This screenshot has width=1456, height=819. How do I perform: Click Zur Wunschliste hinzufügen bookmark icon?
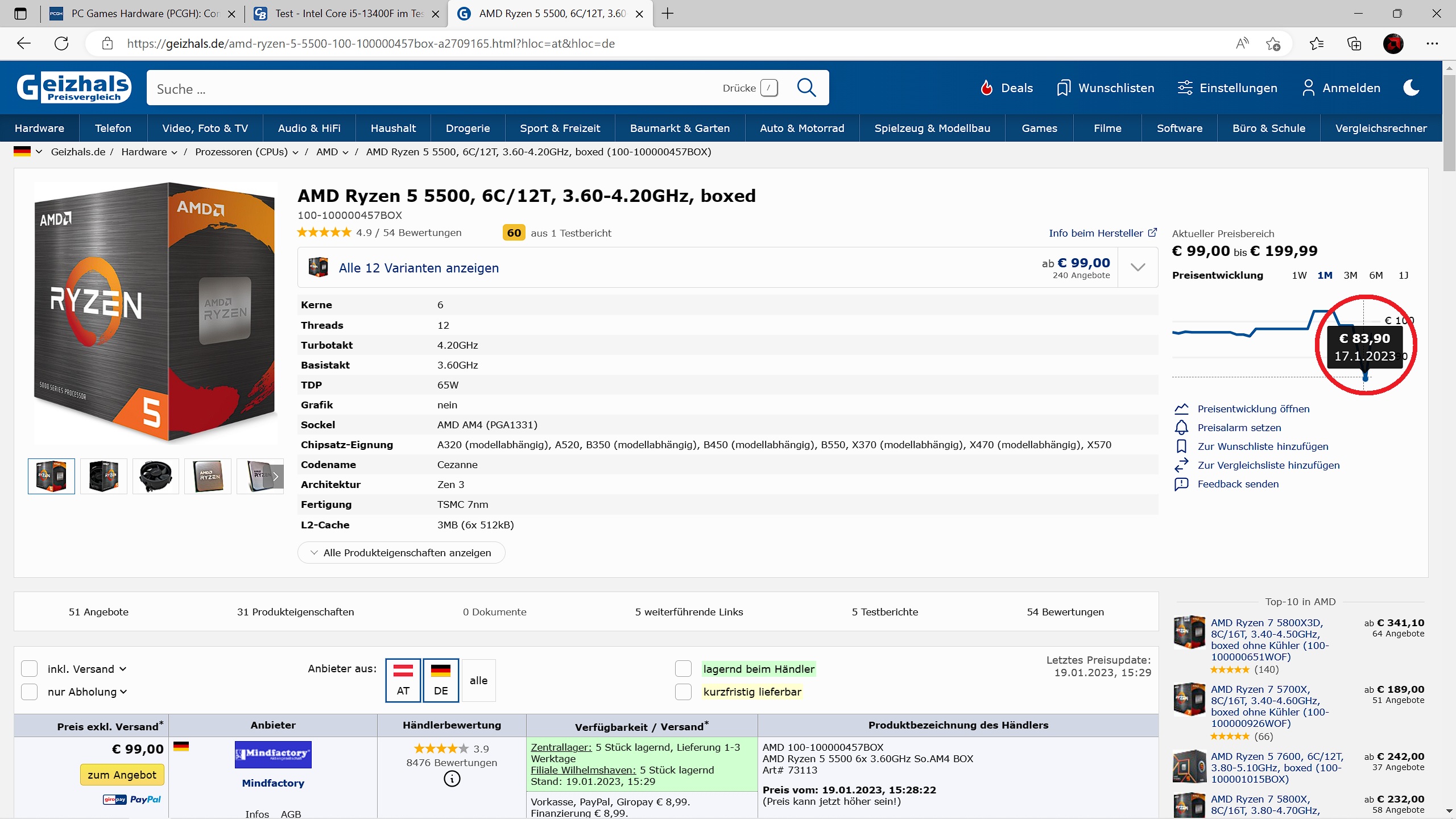(1181, 446)
